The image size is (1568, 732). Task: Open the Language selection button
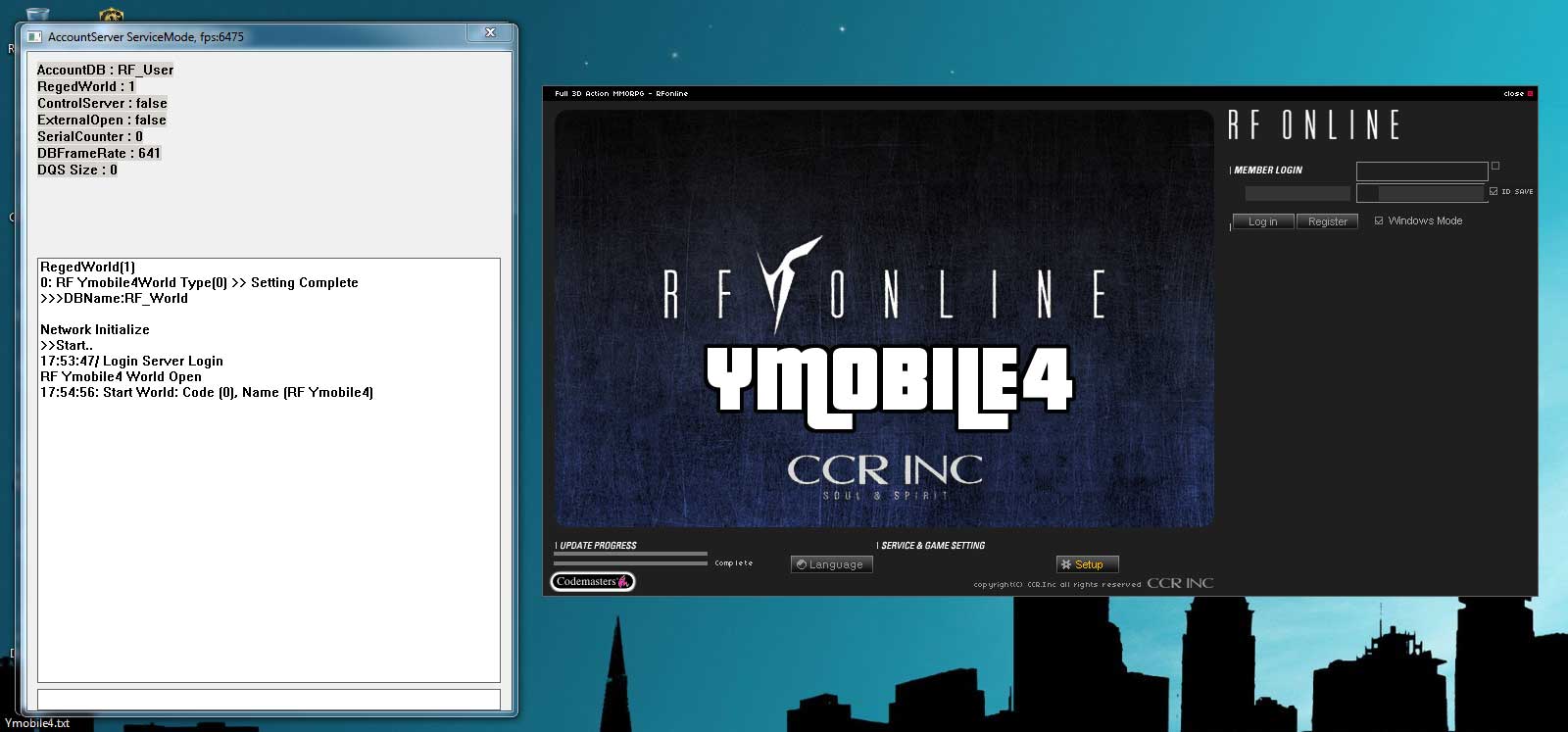click(x=831, y=564)
